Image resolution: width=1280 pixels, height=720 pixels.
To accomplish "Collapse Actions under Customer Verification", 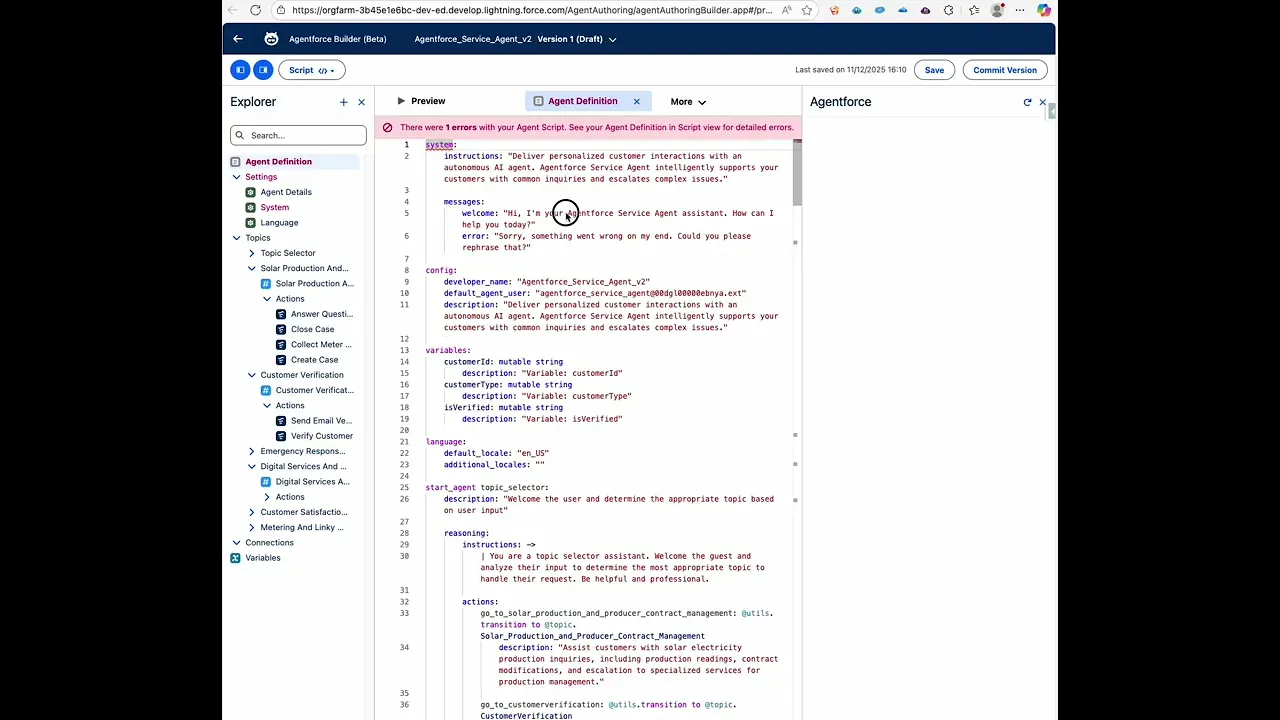I will (266, 405).
